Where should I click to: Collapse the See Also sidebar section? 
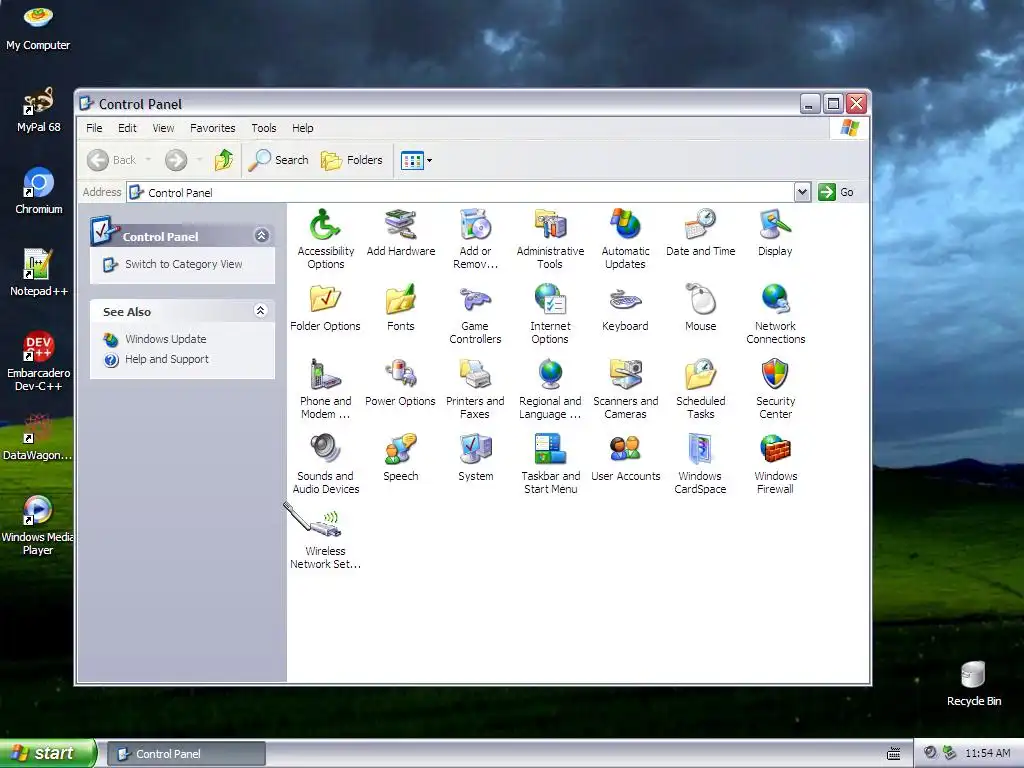point(261,311)
